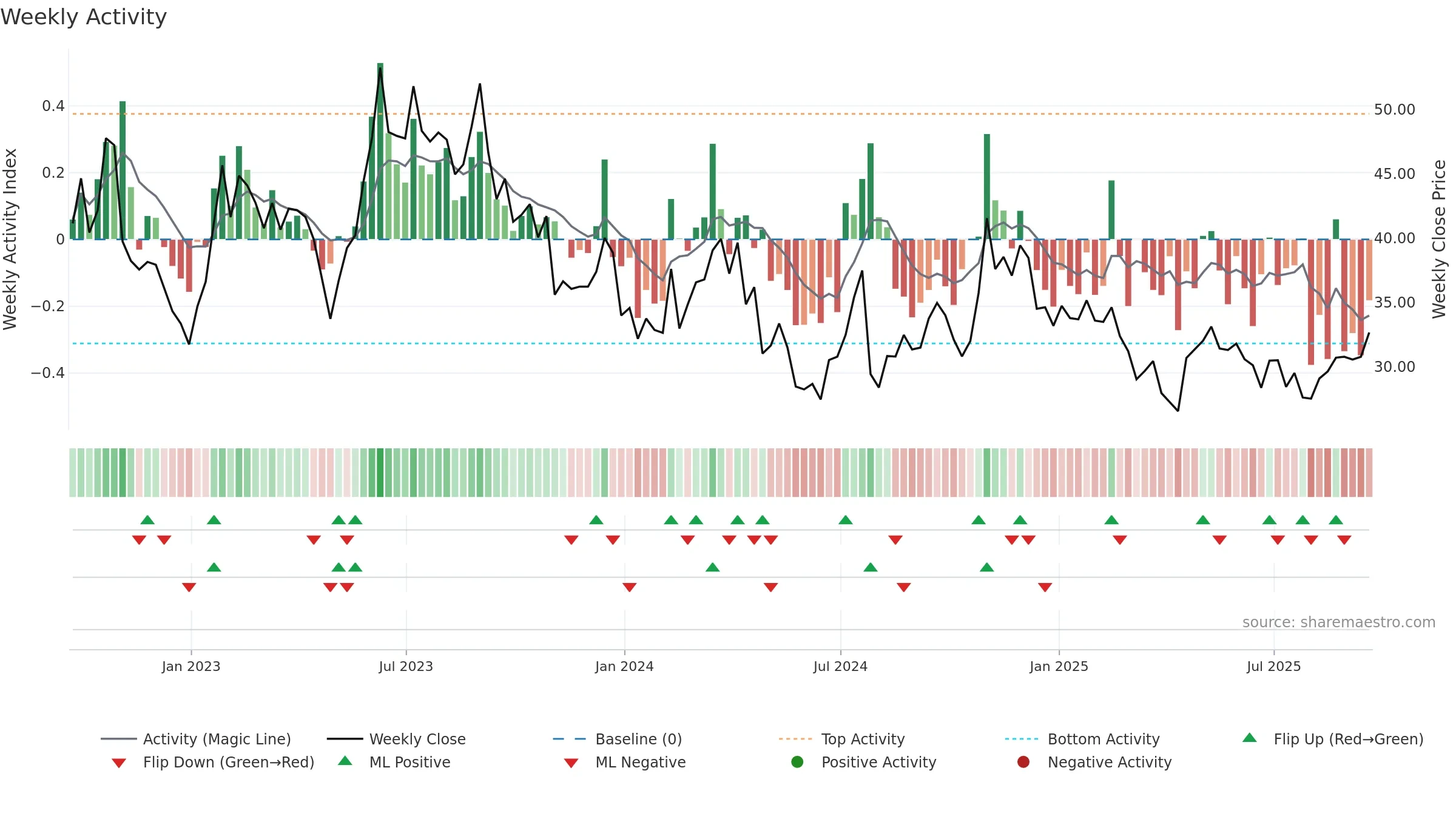Click the Weekly Activity chart title
The image size is (1456, 819).
tap(84, 17)
